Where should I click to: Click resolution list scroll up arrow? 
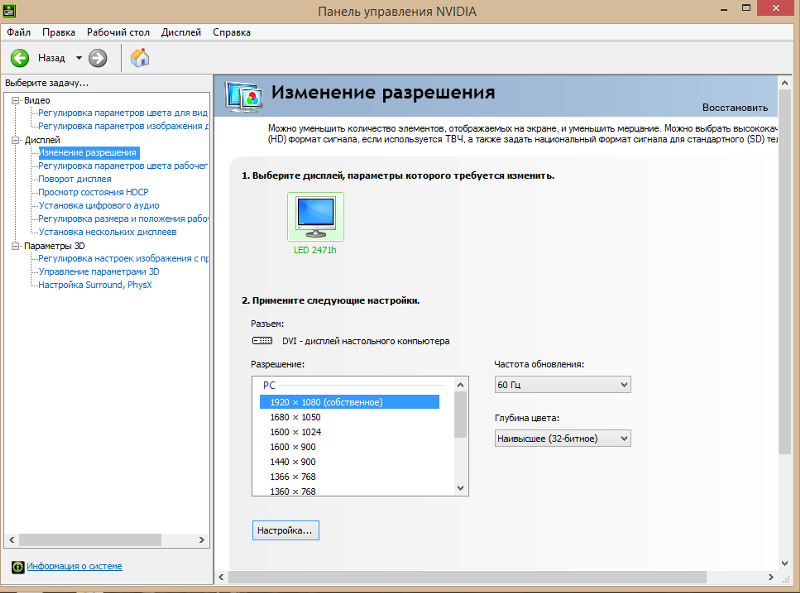[460, 385]
